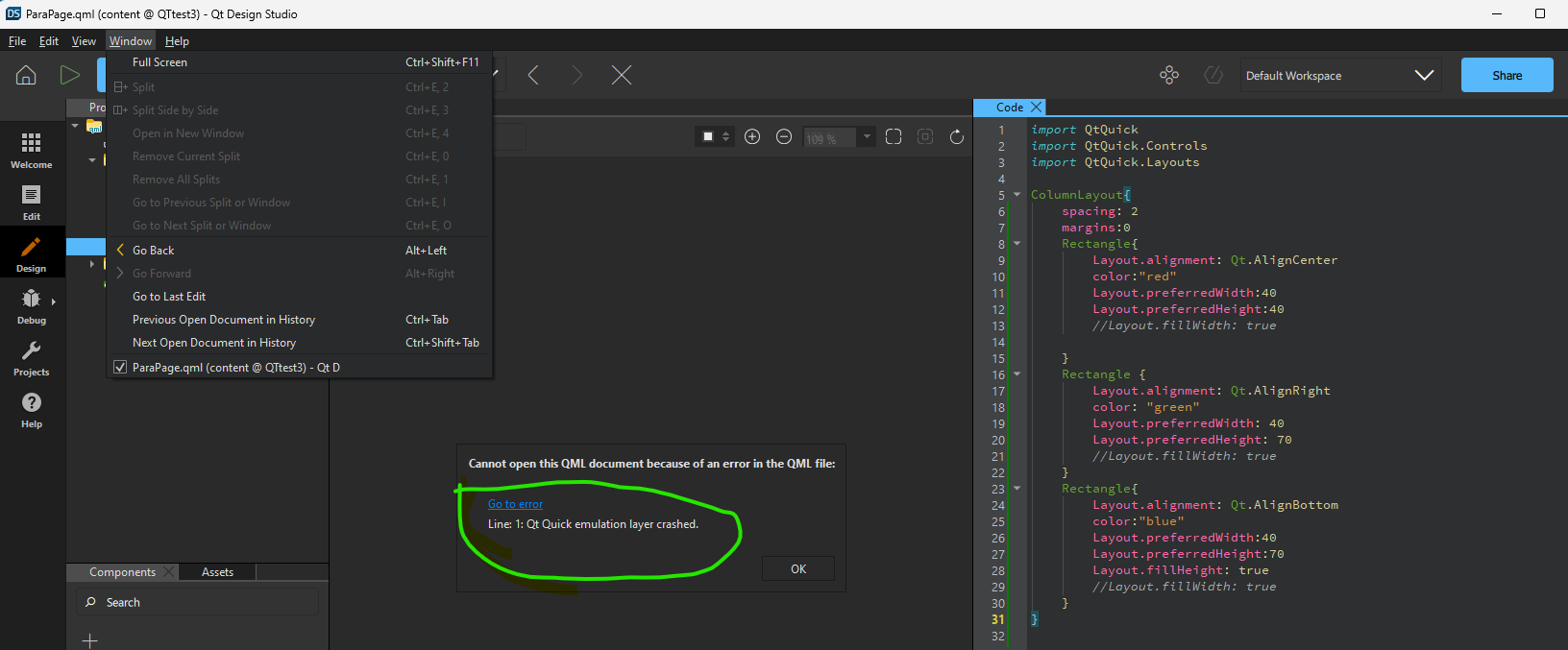Click the plus icon below Components search
This screenshot has height=650, width=1568.
(90, 640)
